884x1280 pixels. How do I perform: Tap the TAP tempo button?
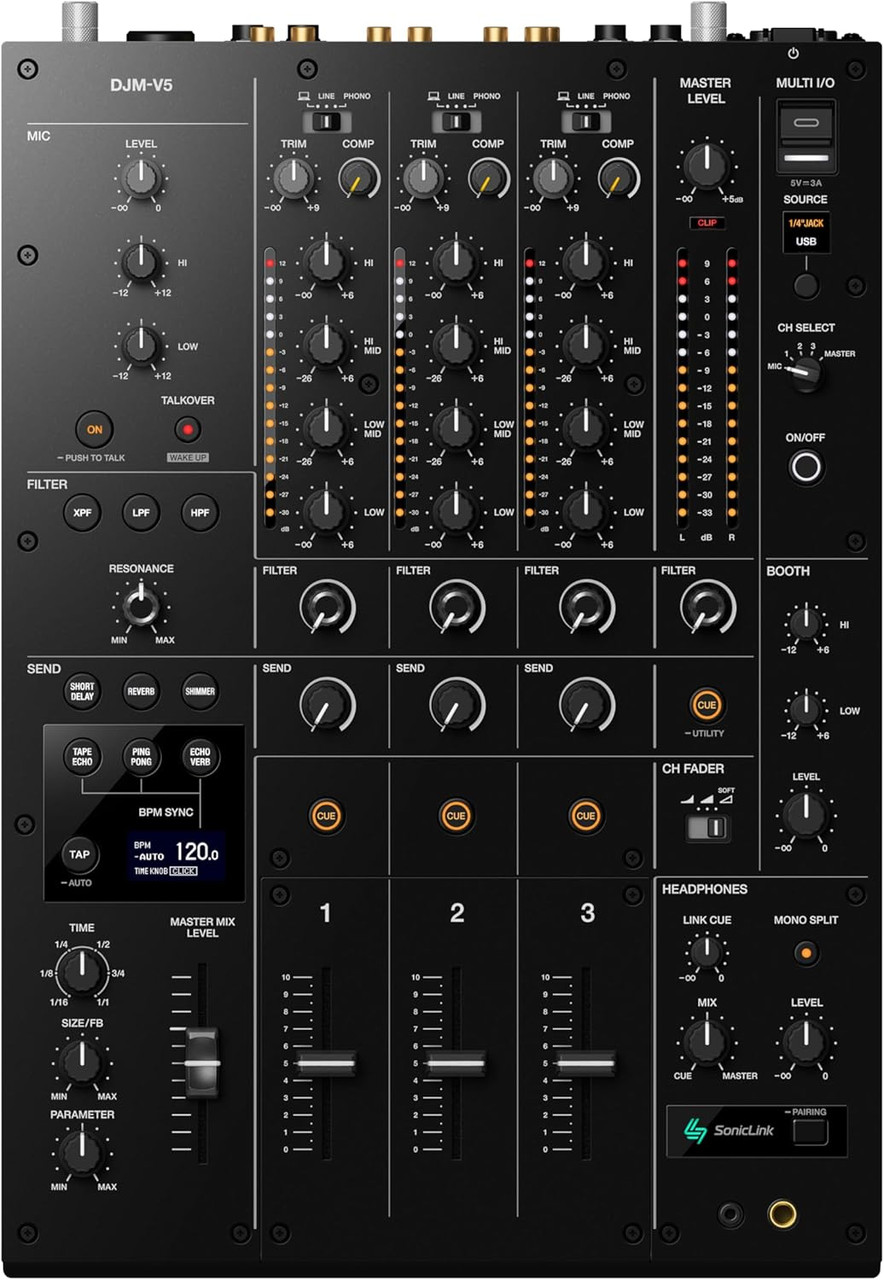pyautogui.click(x=79, y=855)
